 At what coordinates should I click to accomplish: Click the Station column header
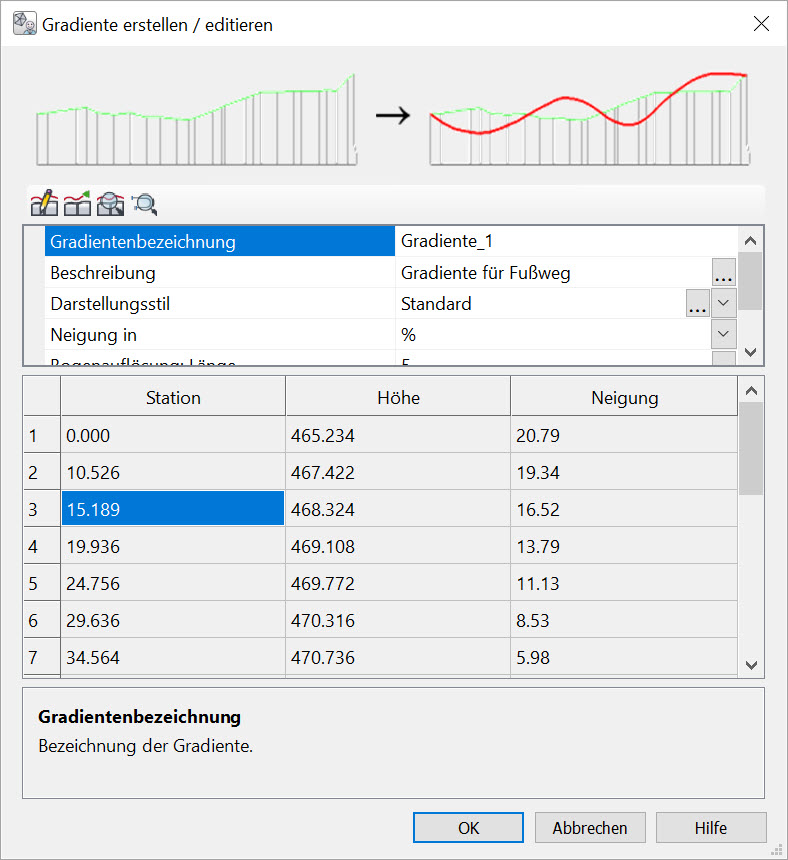click(173, 398)
